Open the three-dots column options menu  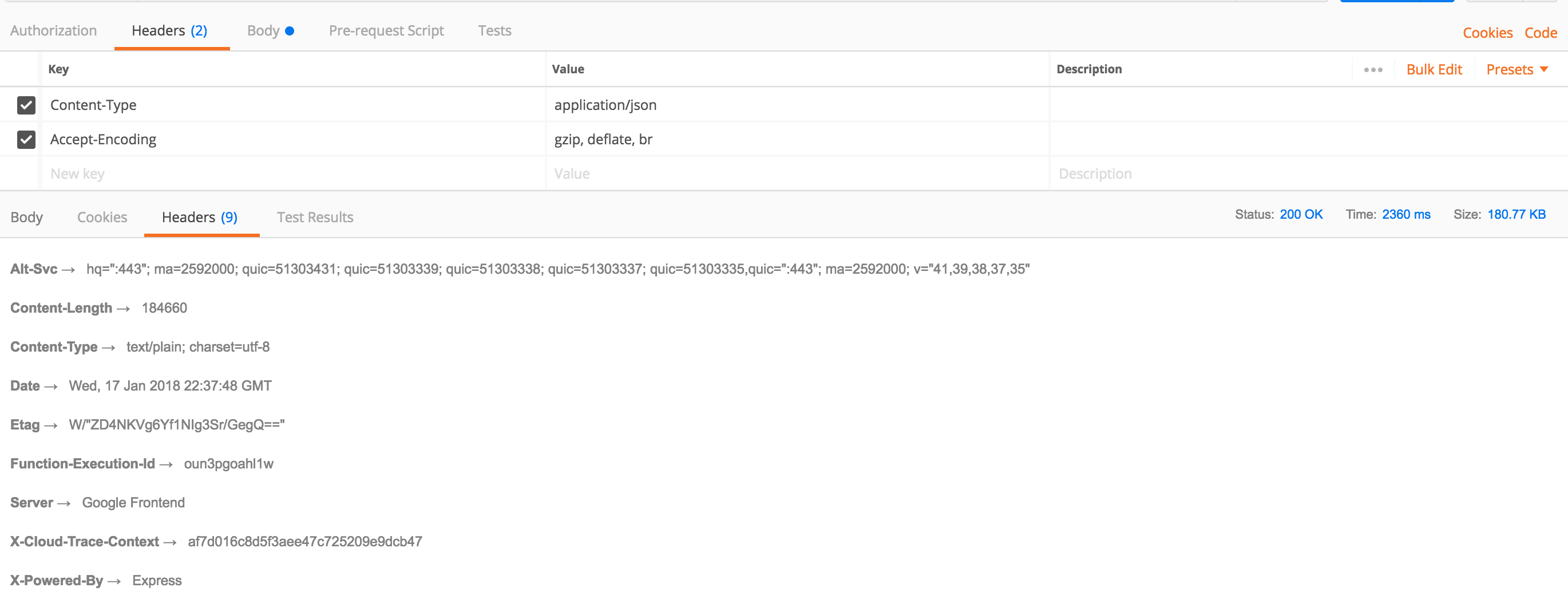tap(1373, 69)
